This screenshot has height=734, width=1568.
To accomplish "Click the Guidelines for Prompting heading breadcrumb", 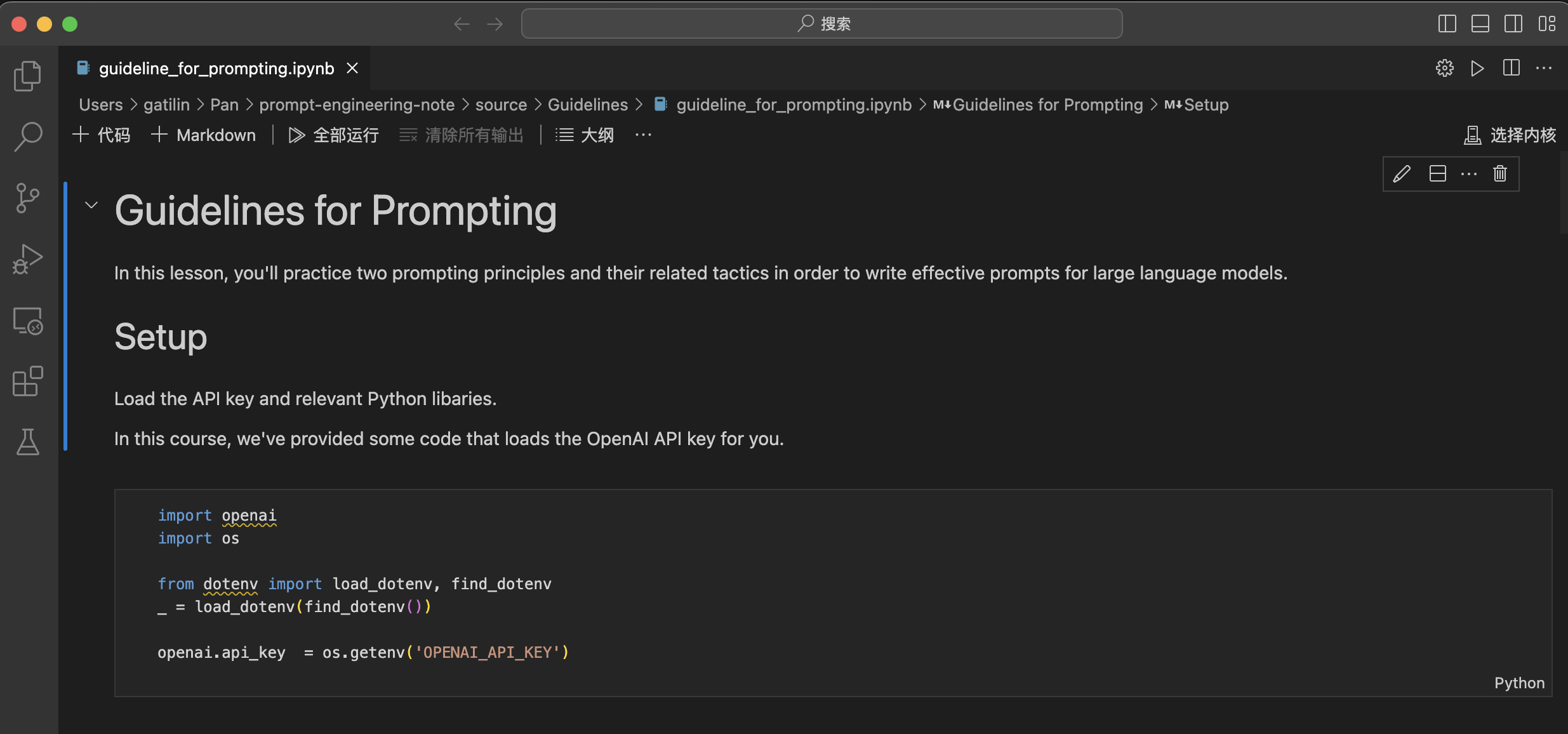I will tap(1038, 105).
